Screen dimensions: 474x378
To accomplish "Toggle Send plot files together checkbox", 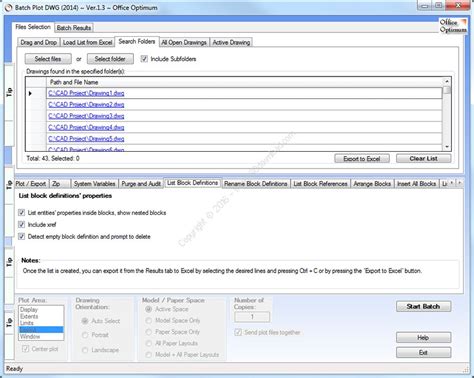I will [238, 332].
